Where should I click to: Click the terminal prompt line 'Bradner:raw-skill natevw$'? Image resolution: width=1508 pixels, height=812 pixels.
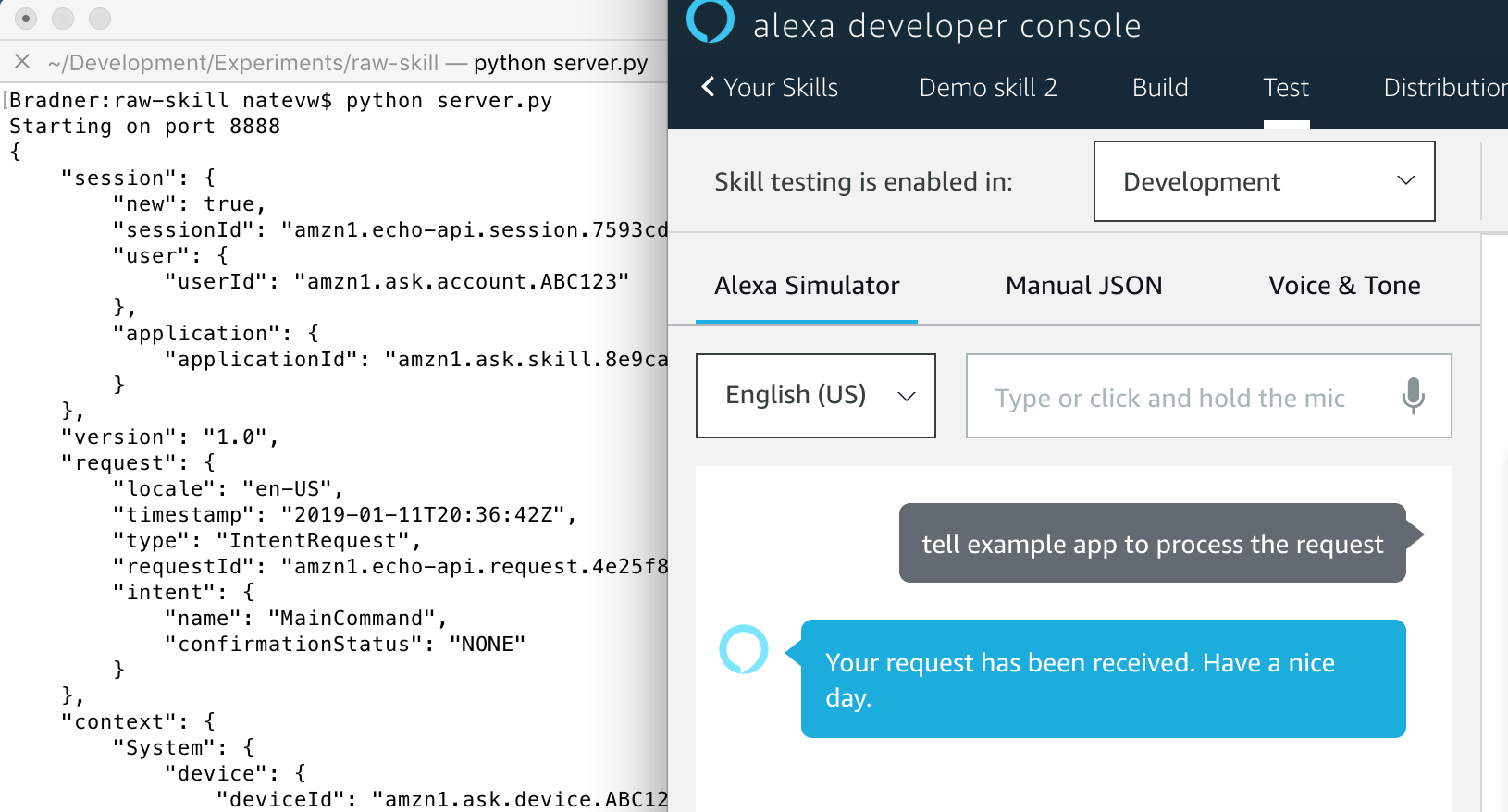(x=170, y=101)
